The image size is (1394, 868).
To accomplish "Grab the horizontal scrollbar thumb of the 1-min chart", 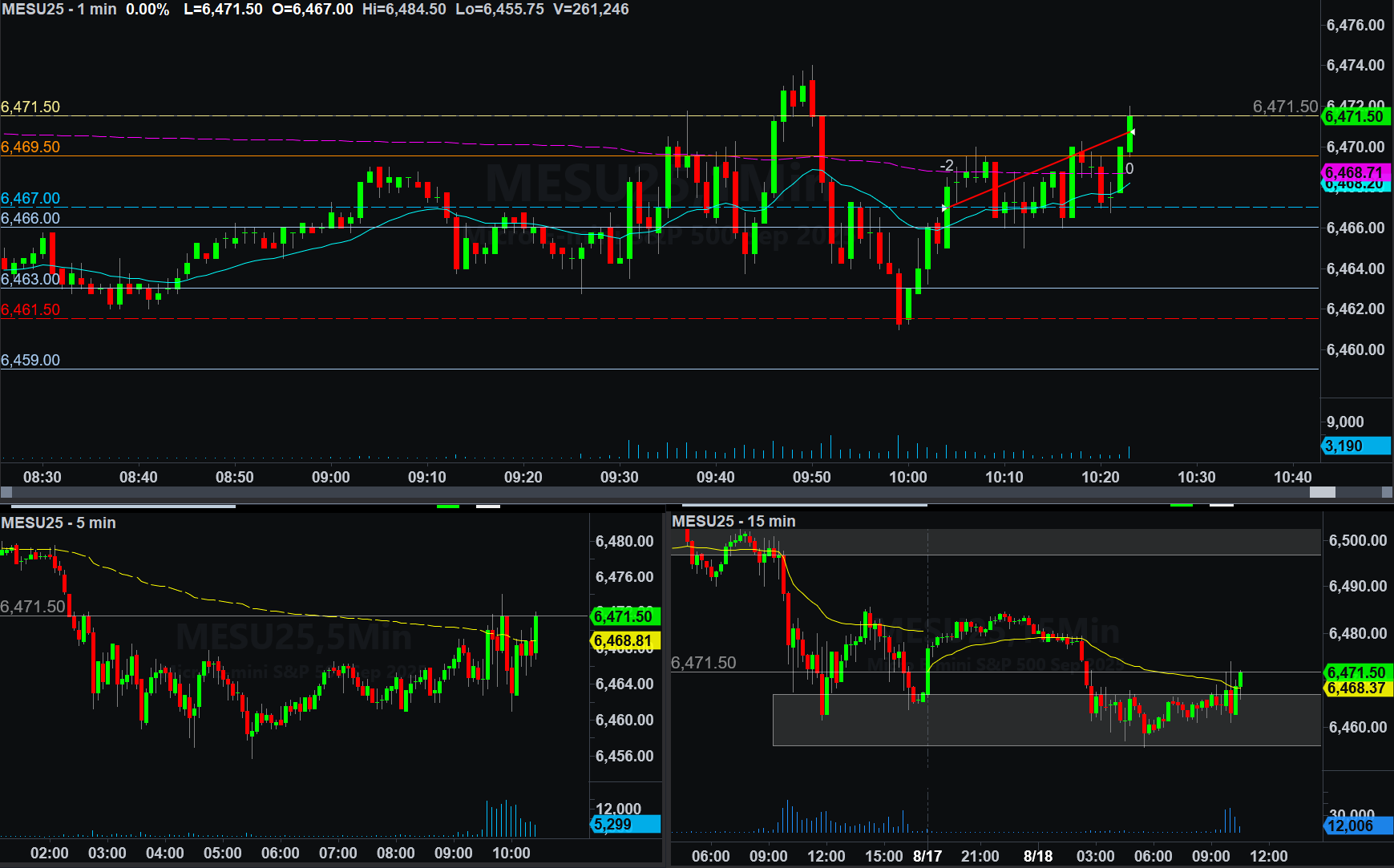I will pos(1322,492).
